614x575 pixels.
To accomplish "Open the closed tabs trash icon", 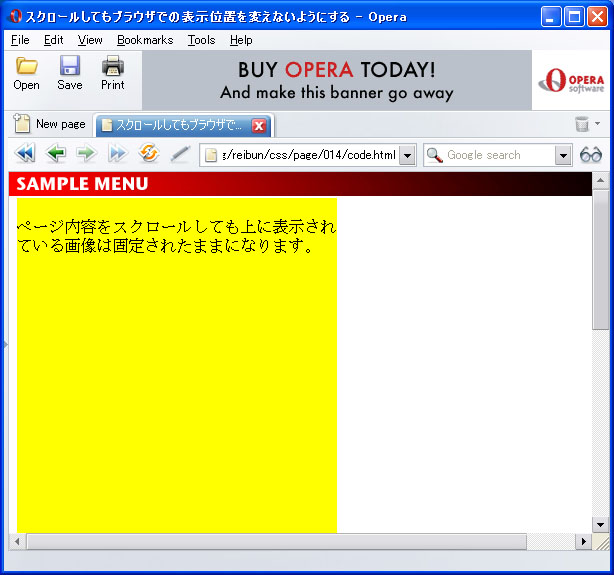I will [582, 124].
